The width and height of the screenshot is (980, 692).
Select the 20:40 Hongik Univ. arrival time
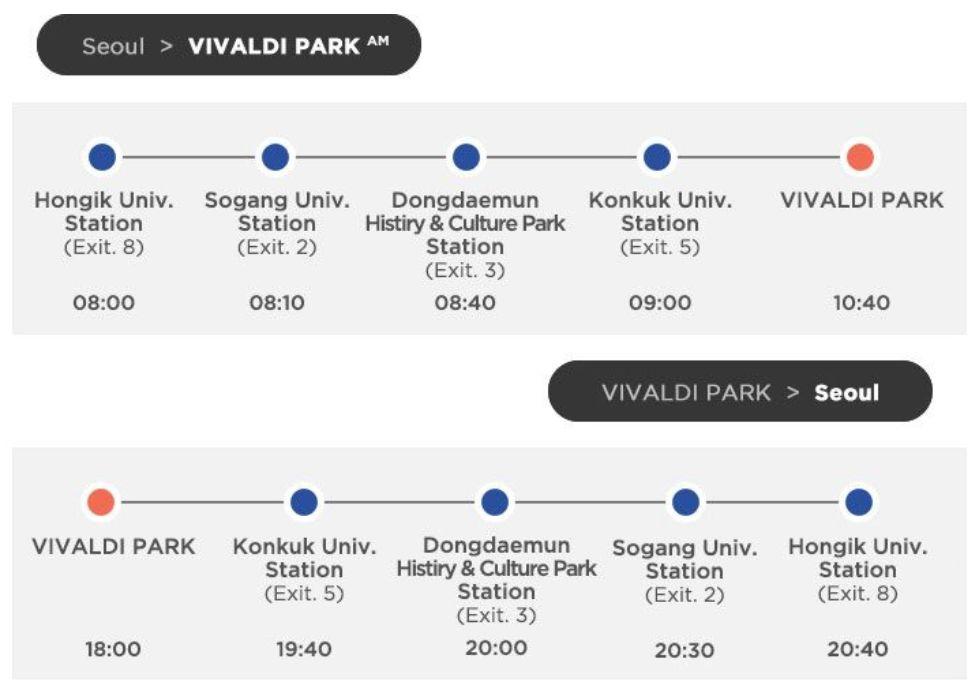[x=857, y=649]
